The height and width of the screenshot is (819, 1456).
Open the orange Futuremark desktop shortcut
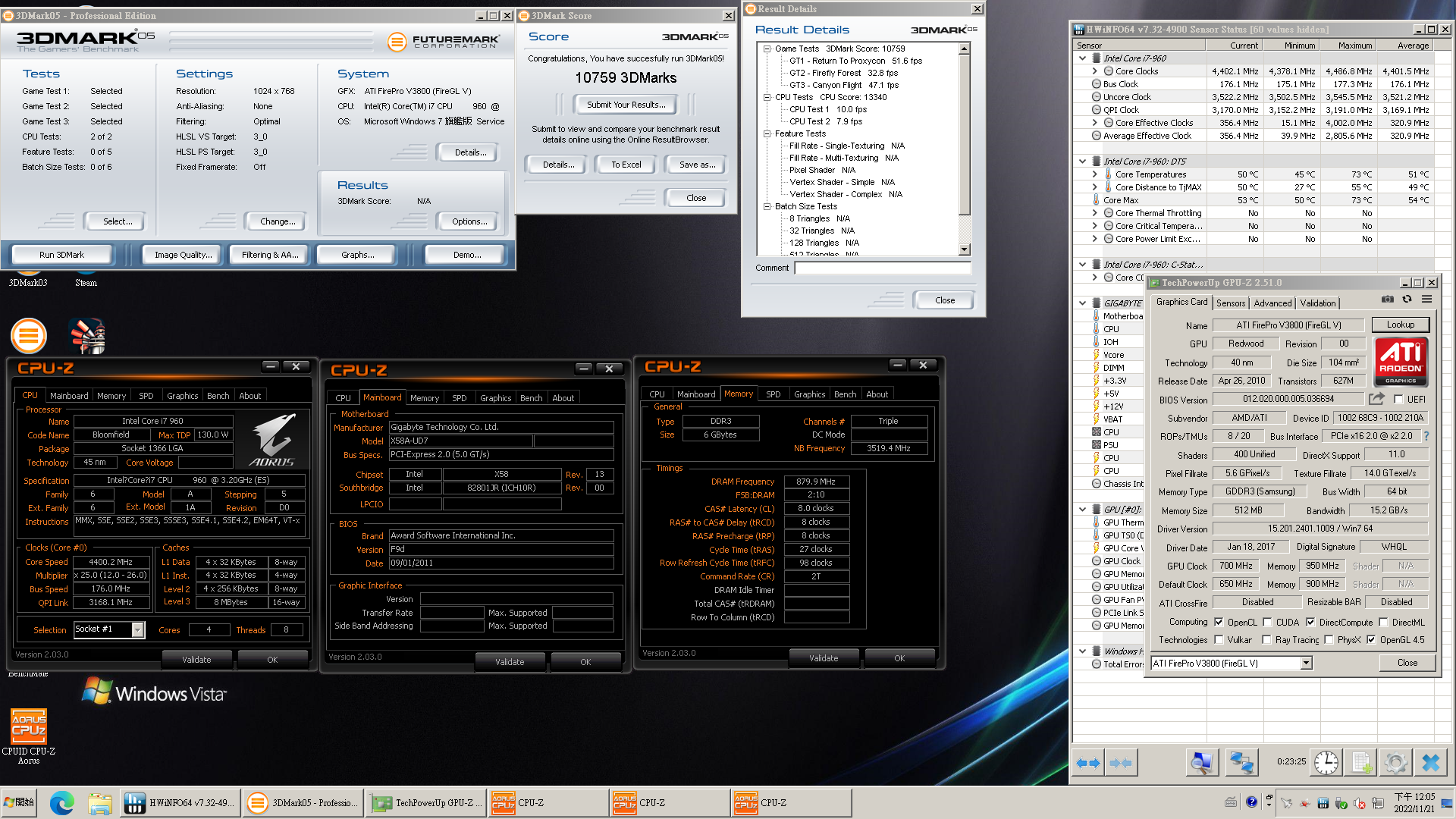point(29,336)
